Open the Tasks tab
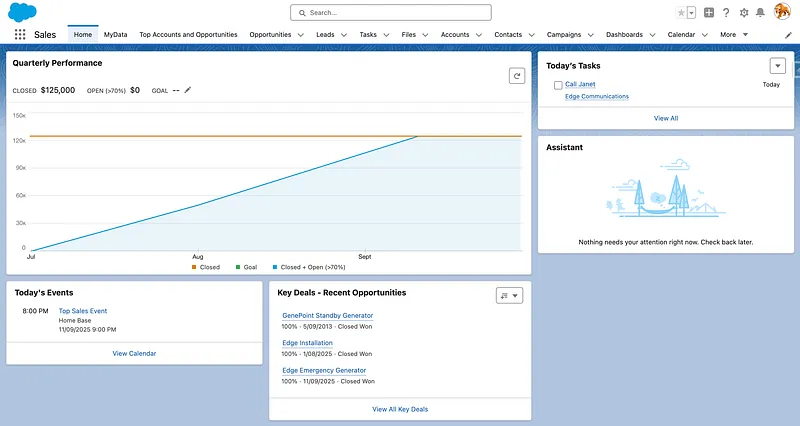 tap(368, 35)
